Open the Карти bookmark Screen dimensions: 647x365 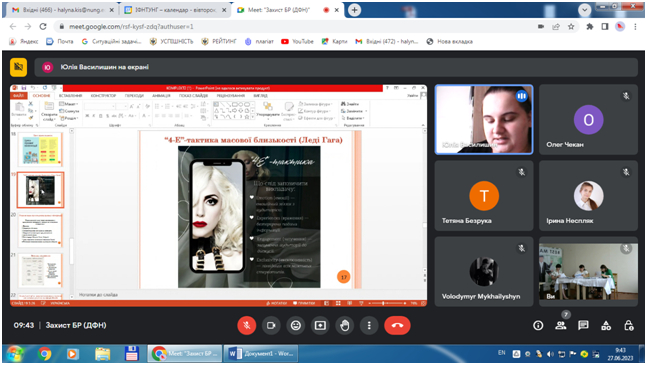point(335,42)
